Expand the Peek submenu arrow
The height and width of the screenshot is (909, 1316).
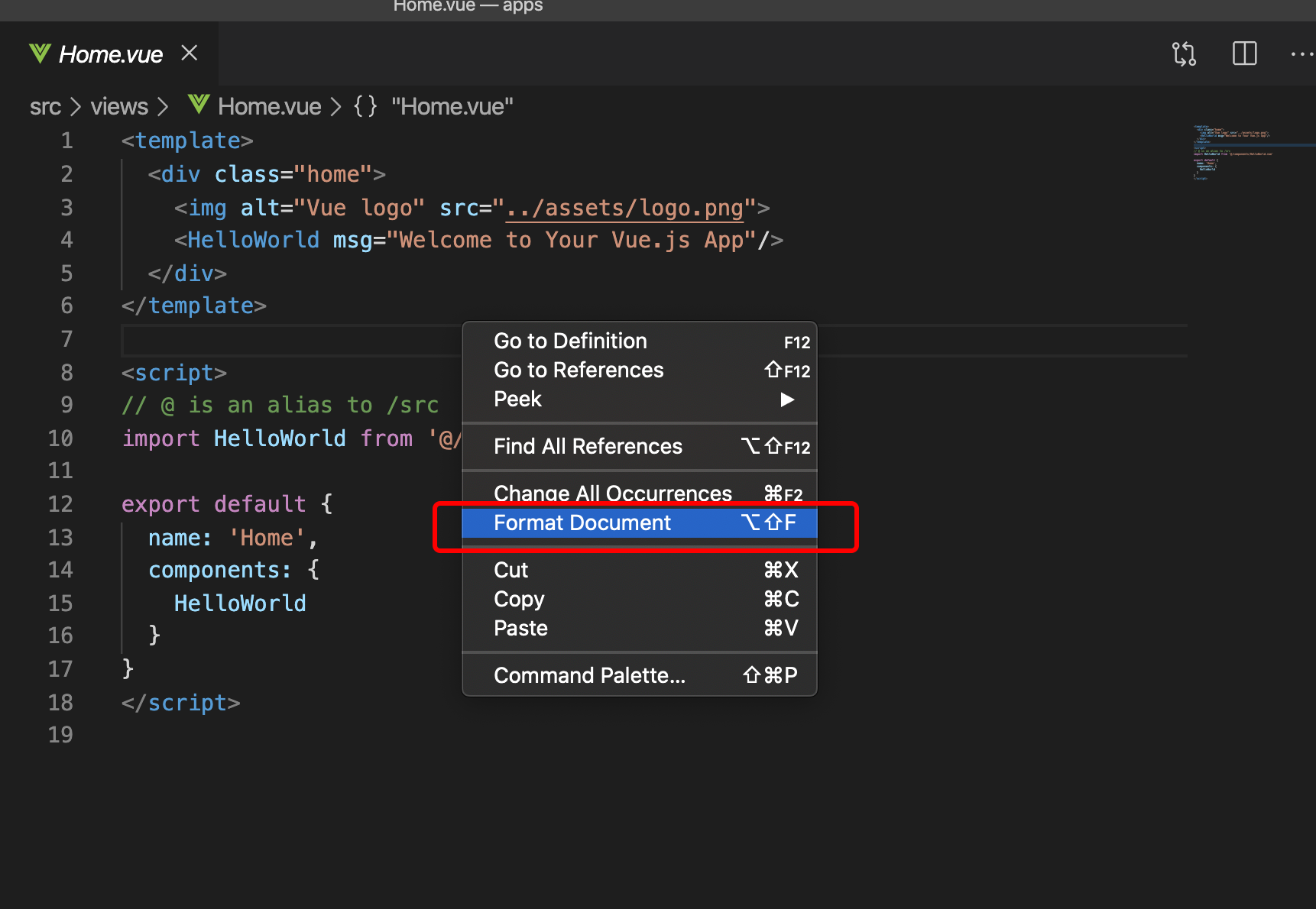787,400
